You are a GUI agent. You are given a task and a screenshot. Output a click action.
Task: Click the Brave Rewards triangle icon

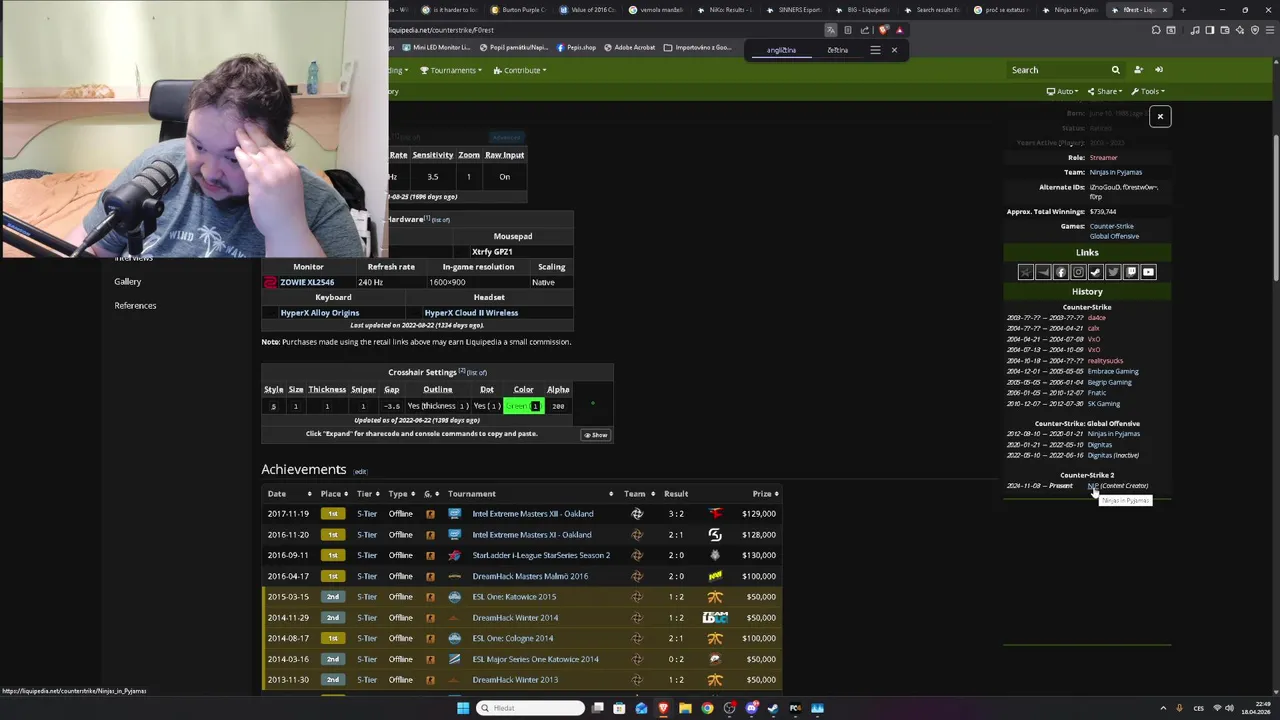point(899,30)
